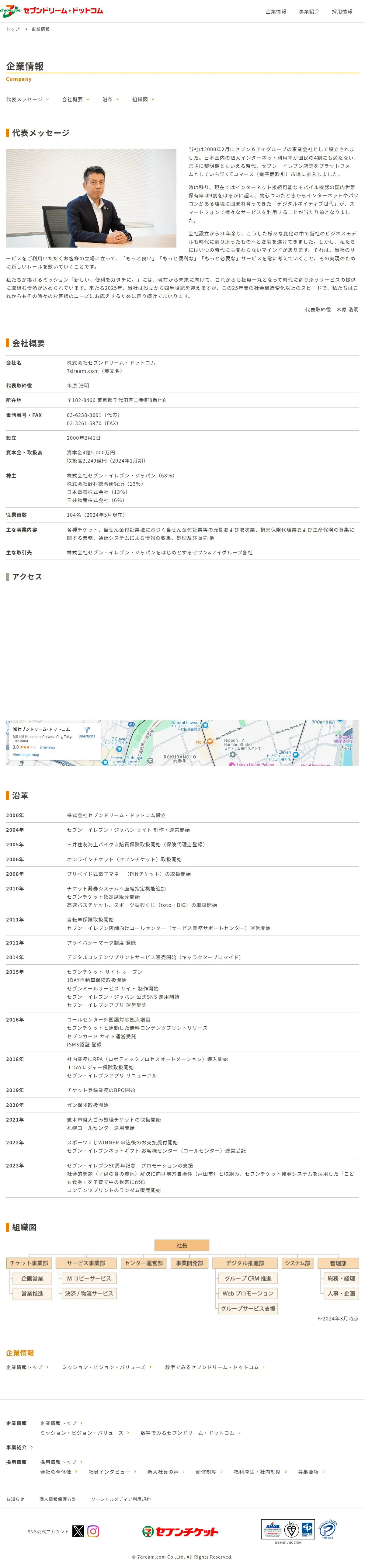Click the Web プロモーション org chart box
365x1568 pixels.
coord(248,1293)
